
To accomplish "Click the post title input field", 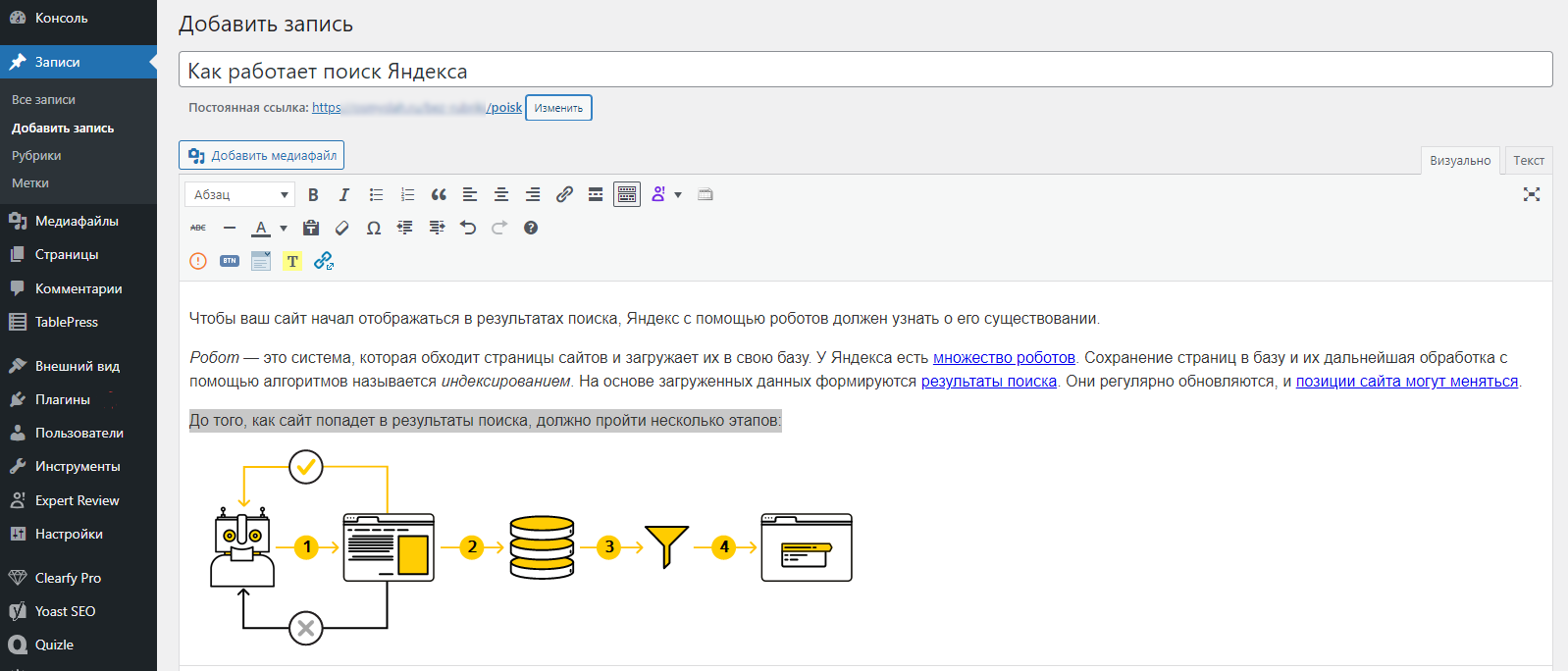I will tap(865, 70).
